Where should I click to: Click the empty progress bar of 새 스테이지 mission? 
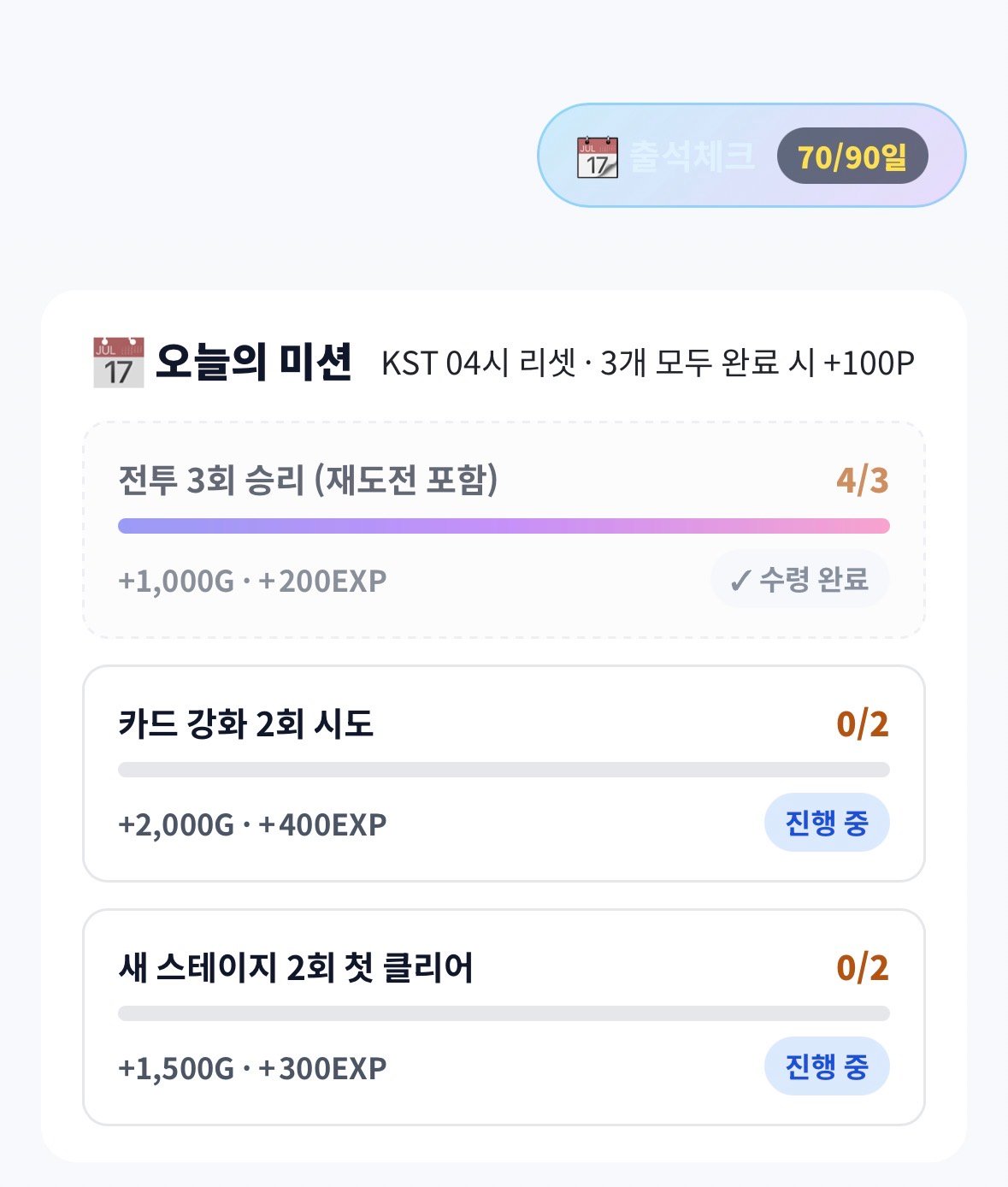tap(504, 1013)
